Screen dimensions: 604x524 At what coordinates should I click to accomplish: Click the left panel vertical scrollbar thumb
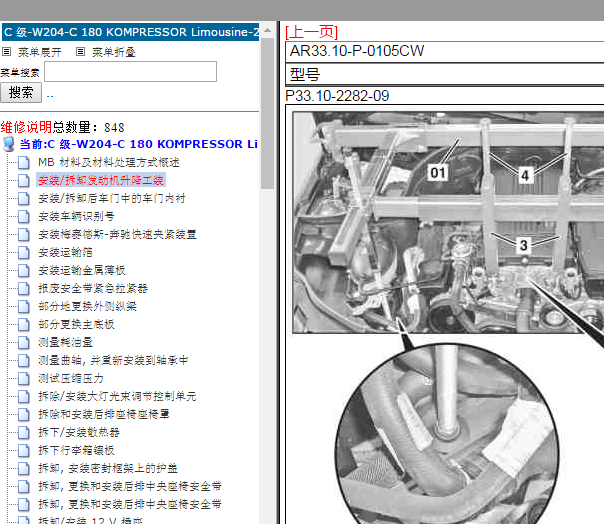267,113
